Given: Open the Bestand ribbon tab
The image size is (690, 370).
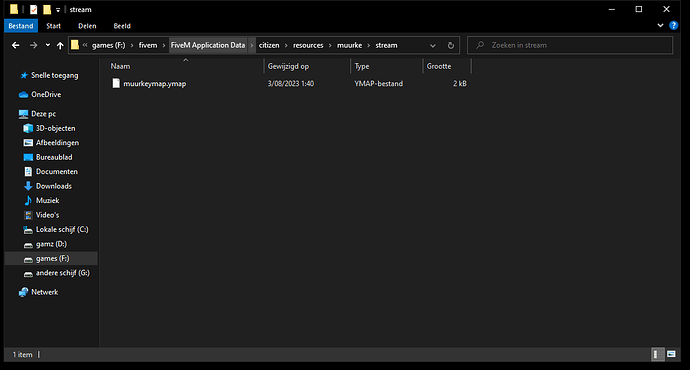Looking at the screenshot, I should (x=21, y=26).
